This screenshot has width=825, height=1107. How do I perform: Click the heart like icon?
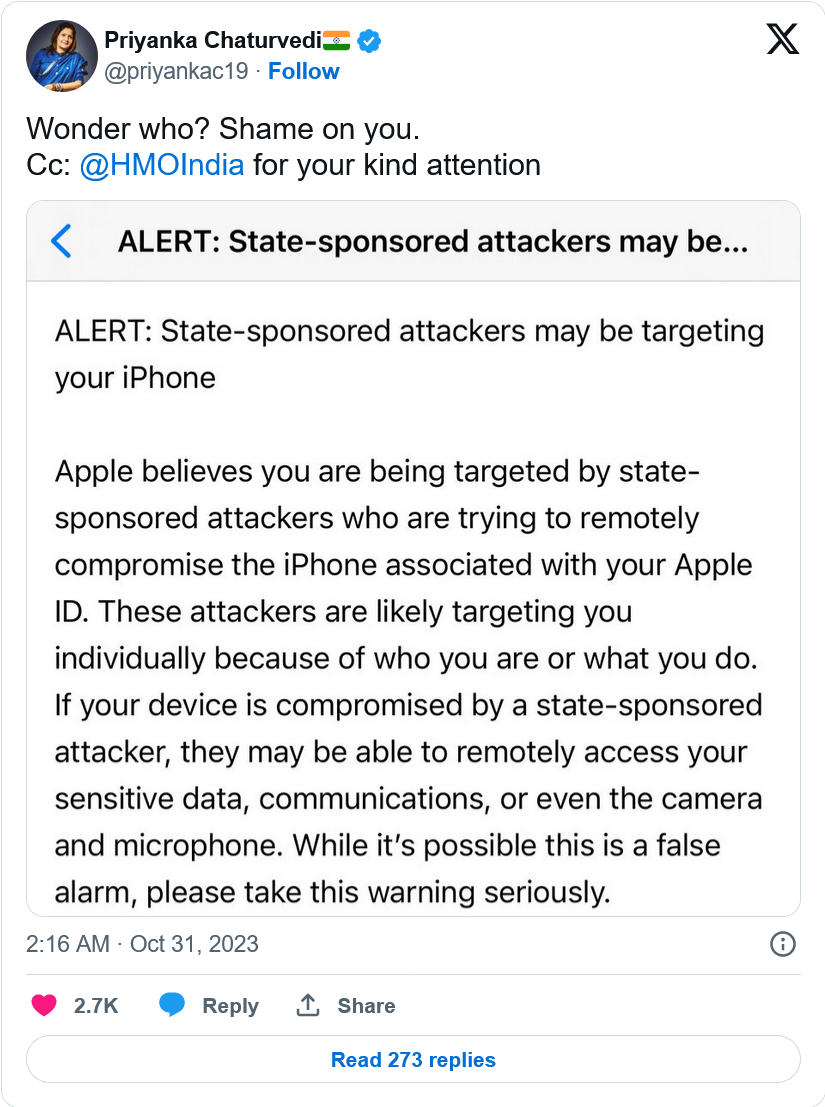point(44,1005)
